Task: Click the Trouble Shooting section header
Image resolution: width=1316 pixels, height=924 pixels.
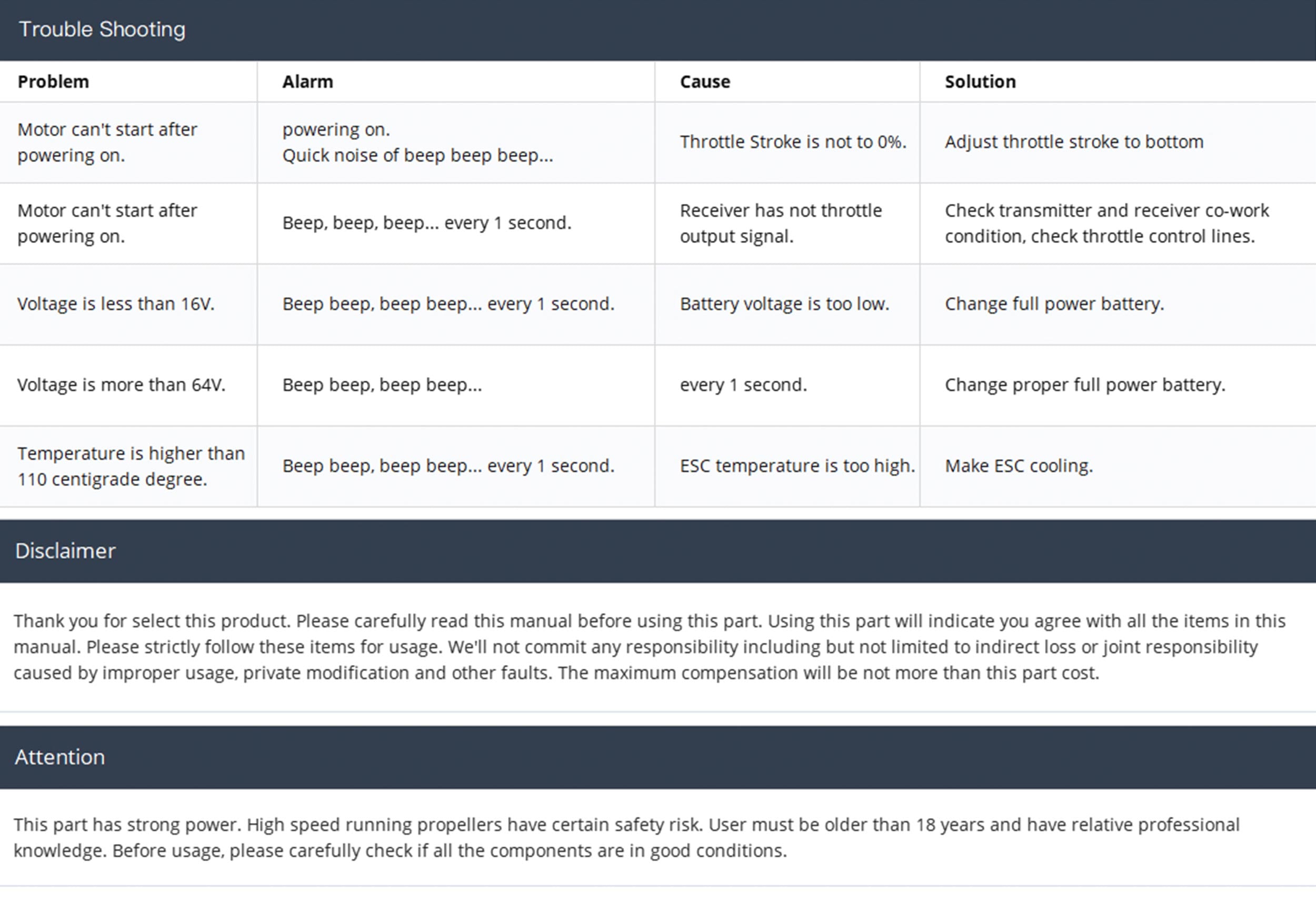Action: click(x=102, y=29)
